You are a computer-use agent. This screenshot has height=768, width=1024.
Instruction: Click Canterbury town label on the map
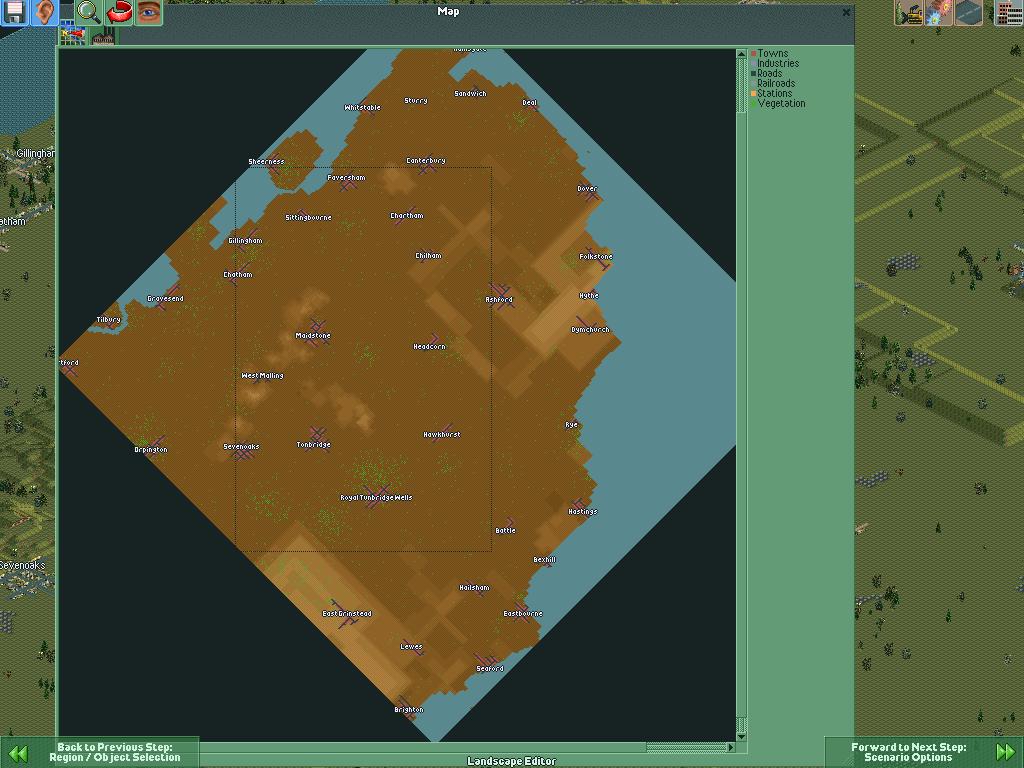tap(426, 161)
